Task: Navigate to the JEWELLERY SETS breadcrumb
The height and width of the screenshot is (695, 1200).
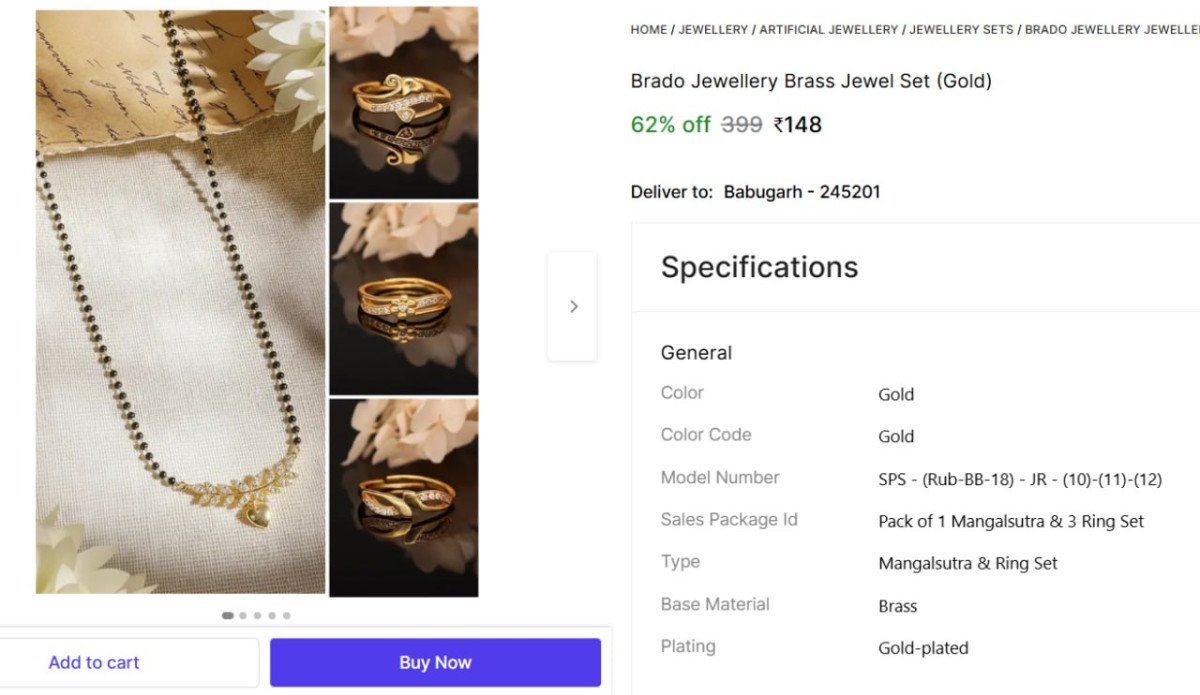Action: (x=961, y=30)
